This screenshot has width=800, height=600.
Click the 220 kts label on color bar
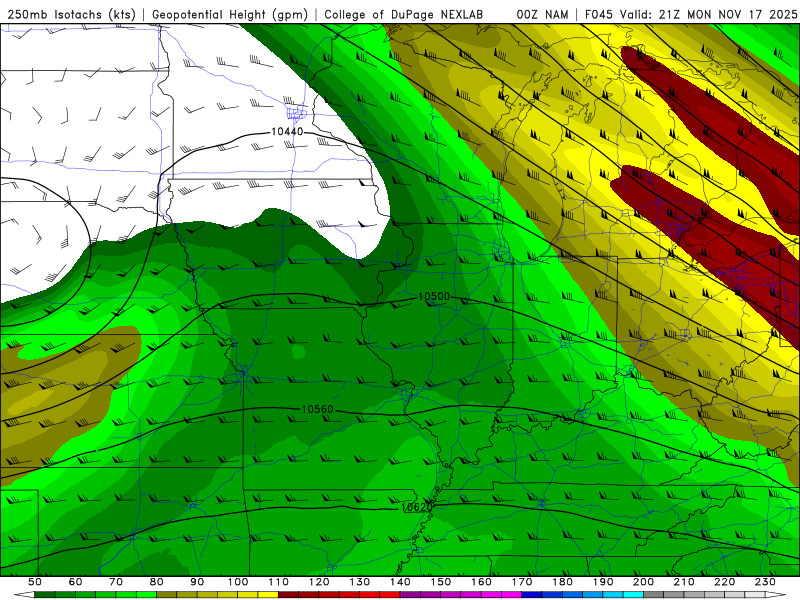724,582
